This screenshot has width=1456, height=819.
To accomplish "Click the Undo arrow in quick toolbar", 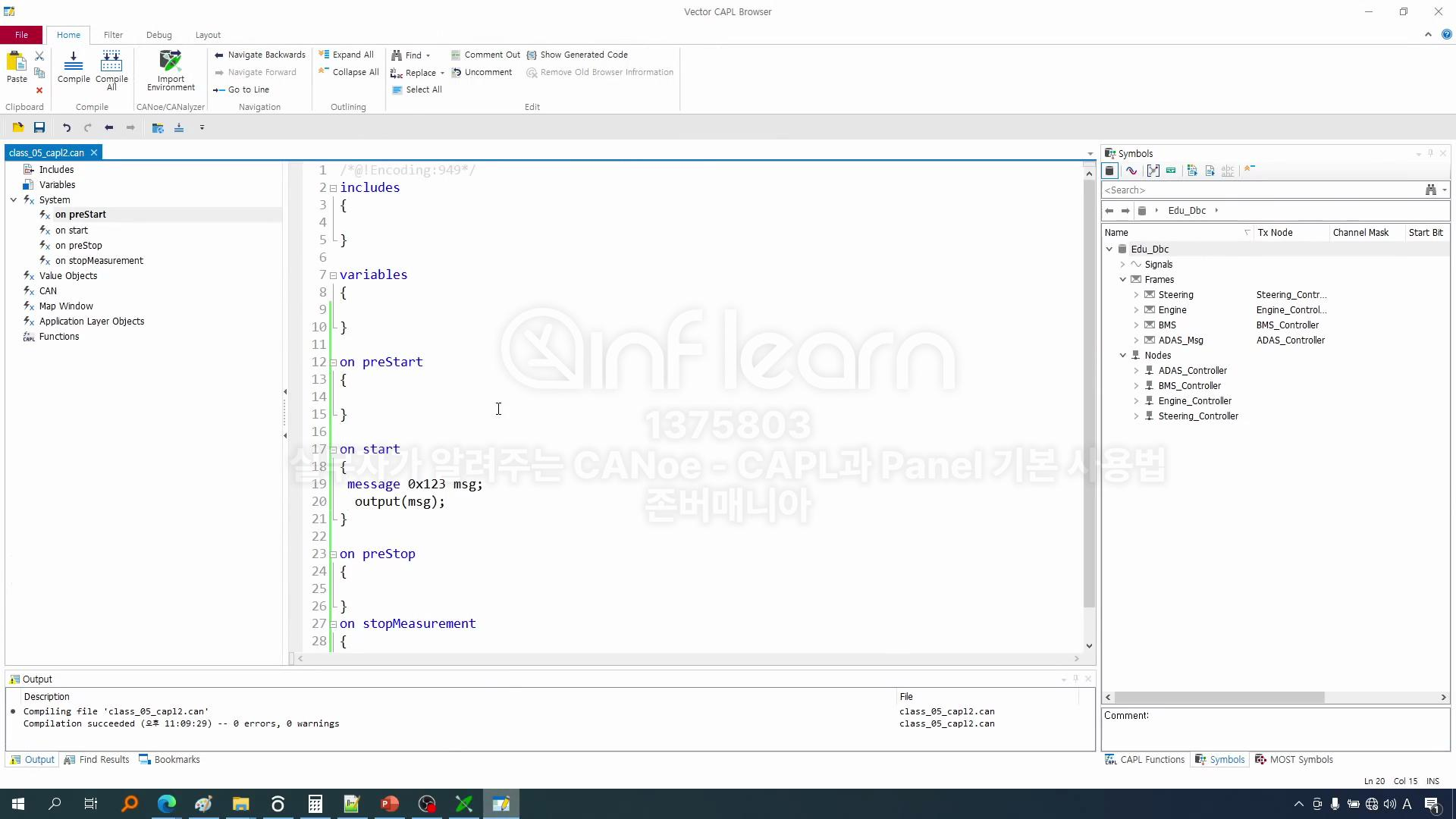I will [67, 128].
